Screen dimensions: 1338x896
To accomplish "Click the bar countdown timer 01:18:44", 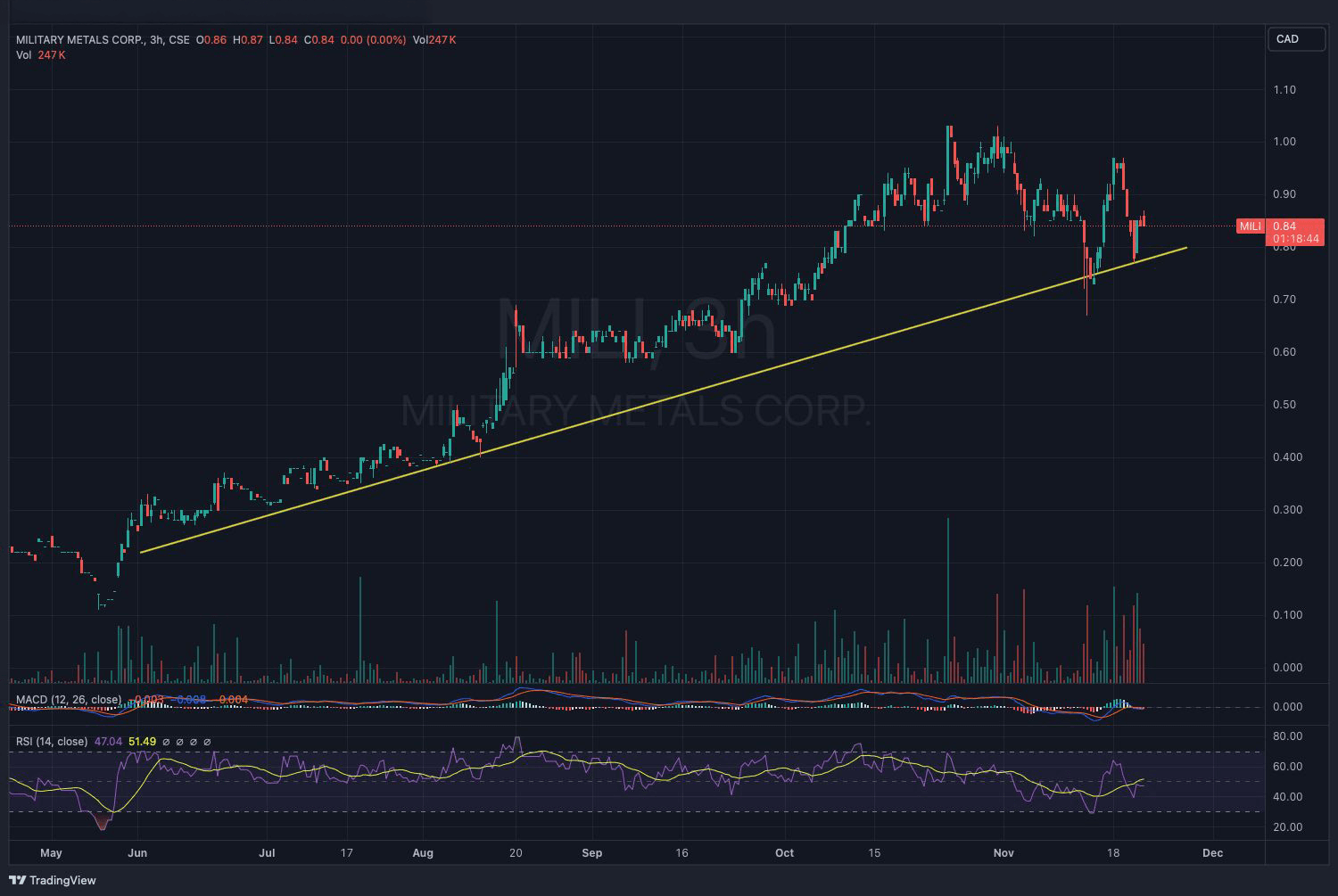I will pyautogui.click(x=1295, y=239).
